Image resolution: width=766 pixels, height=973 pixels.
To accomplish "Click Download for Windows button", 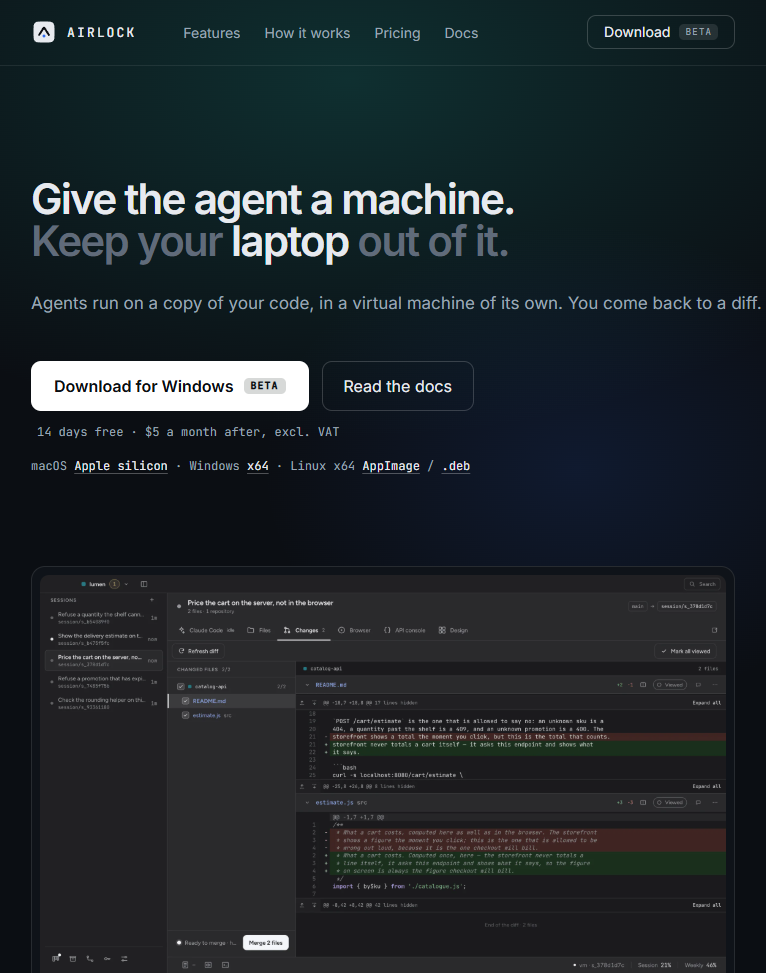I will [x=170, y=386].
